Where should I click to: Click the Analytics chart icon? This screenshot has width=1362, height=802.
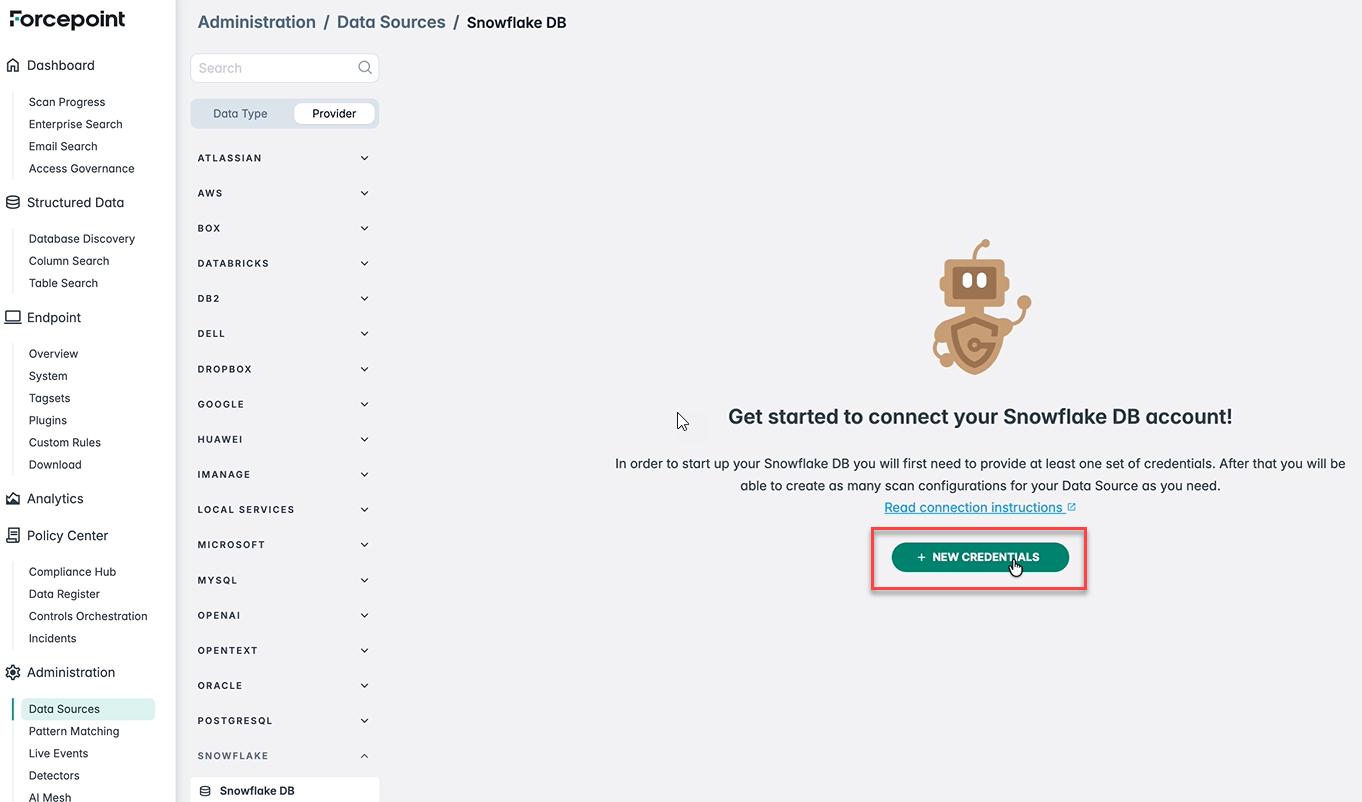pos(13,499)
